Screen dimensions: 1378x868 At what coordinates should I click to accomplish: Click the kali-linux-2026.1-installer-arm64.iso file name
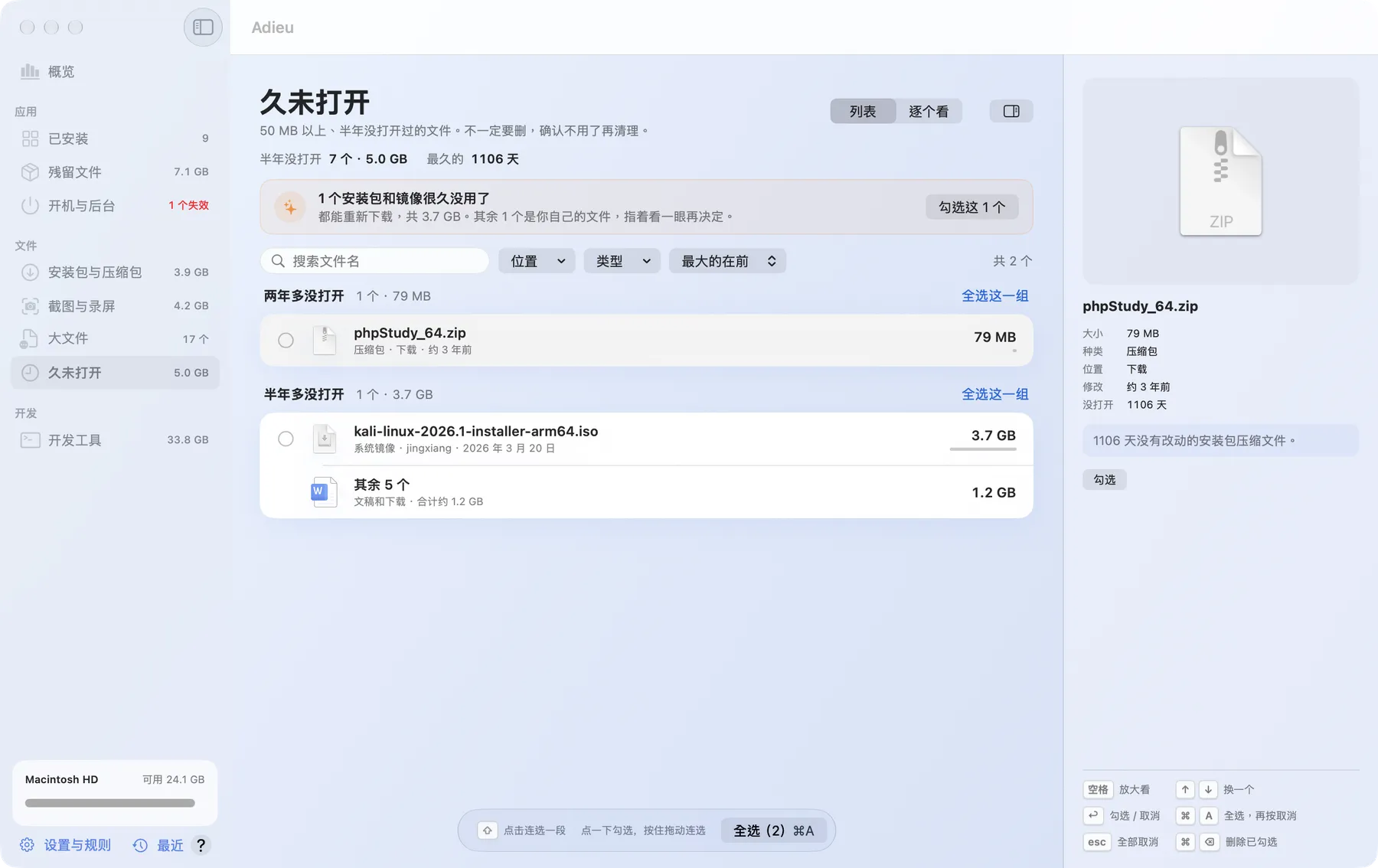(x=476, y=431)
